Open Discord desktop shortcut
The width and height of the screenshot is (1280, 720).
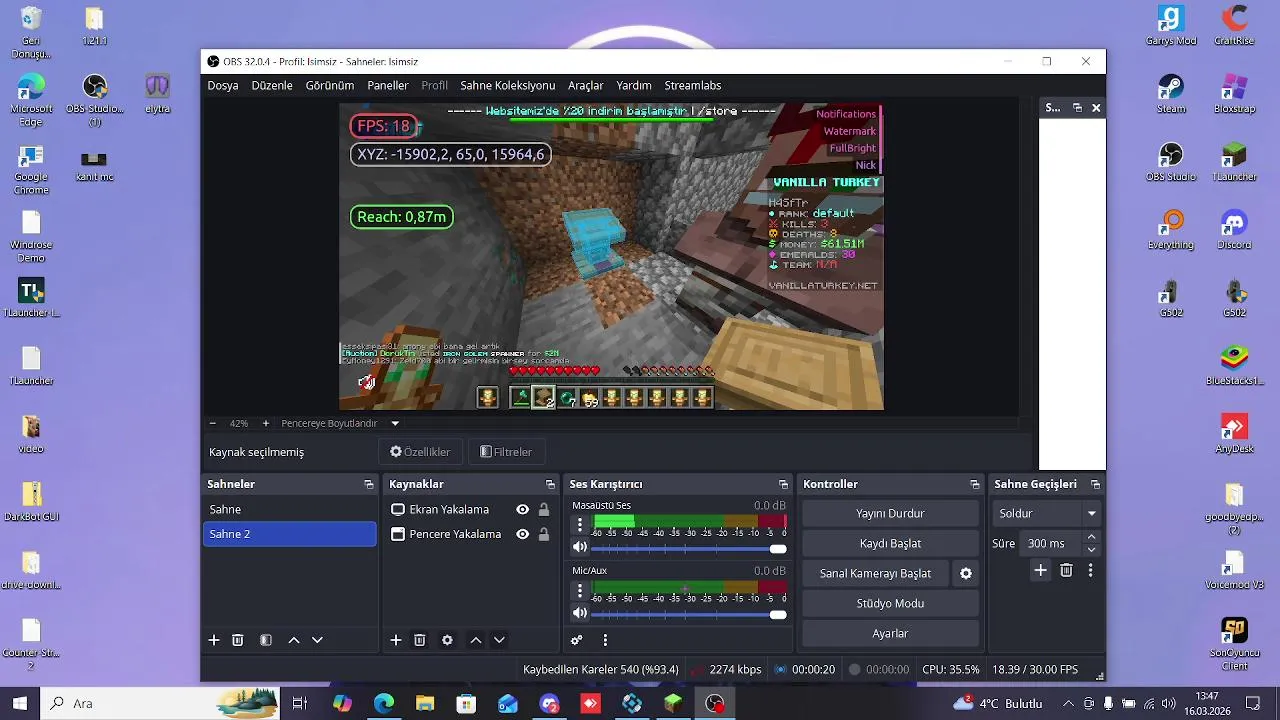click(x=1234, y=229)
